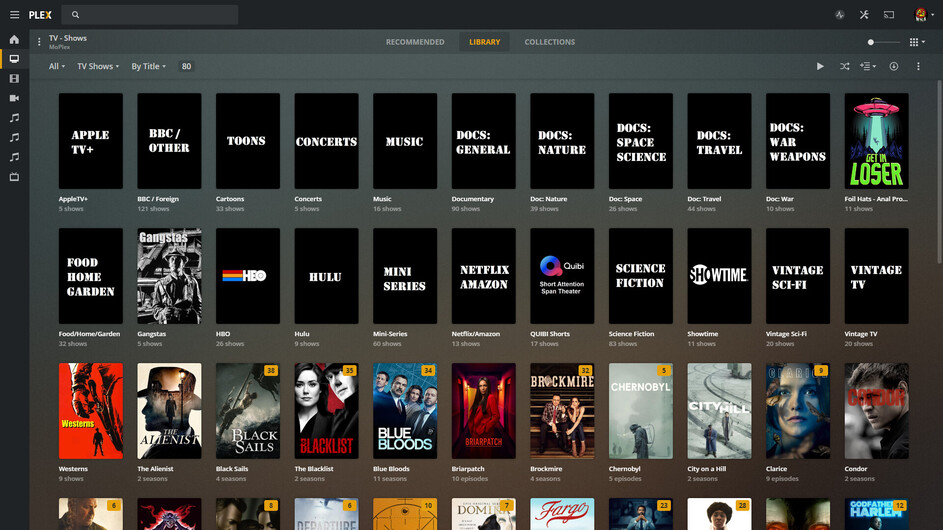The height and width of the screenshot is (530, 943).
Task: Click the Plex logo
Action: coord(40,14)
